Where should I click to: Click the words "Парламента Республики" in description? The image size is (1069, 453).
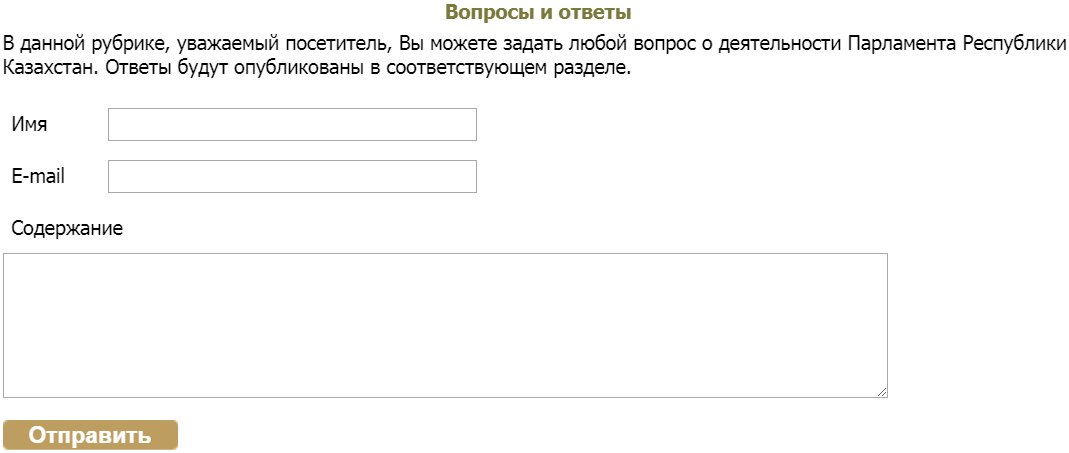(x=956, y=44)
